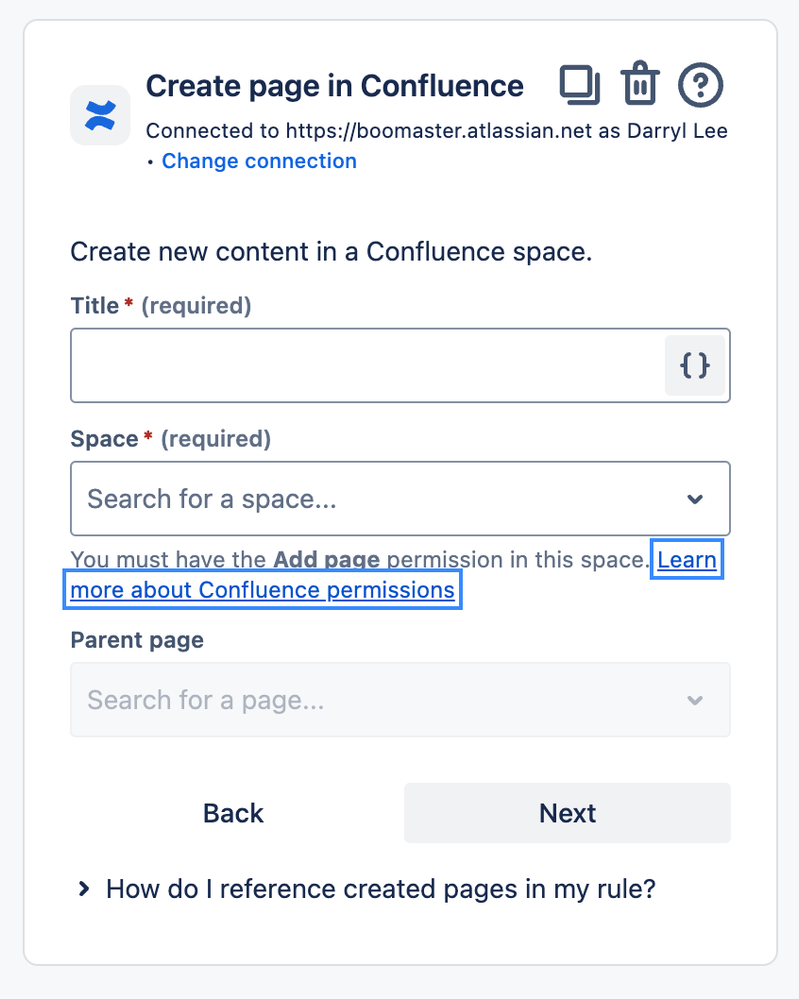799x999 pixels.
Task: Click Change connection link
Action: click(x=259, y=161)
